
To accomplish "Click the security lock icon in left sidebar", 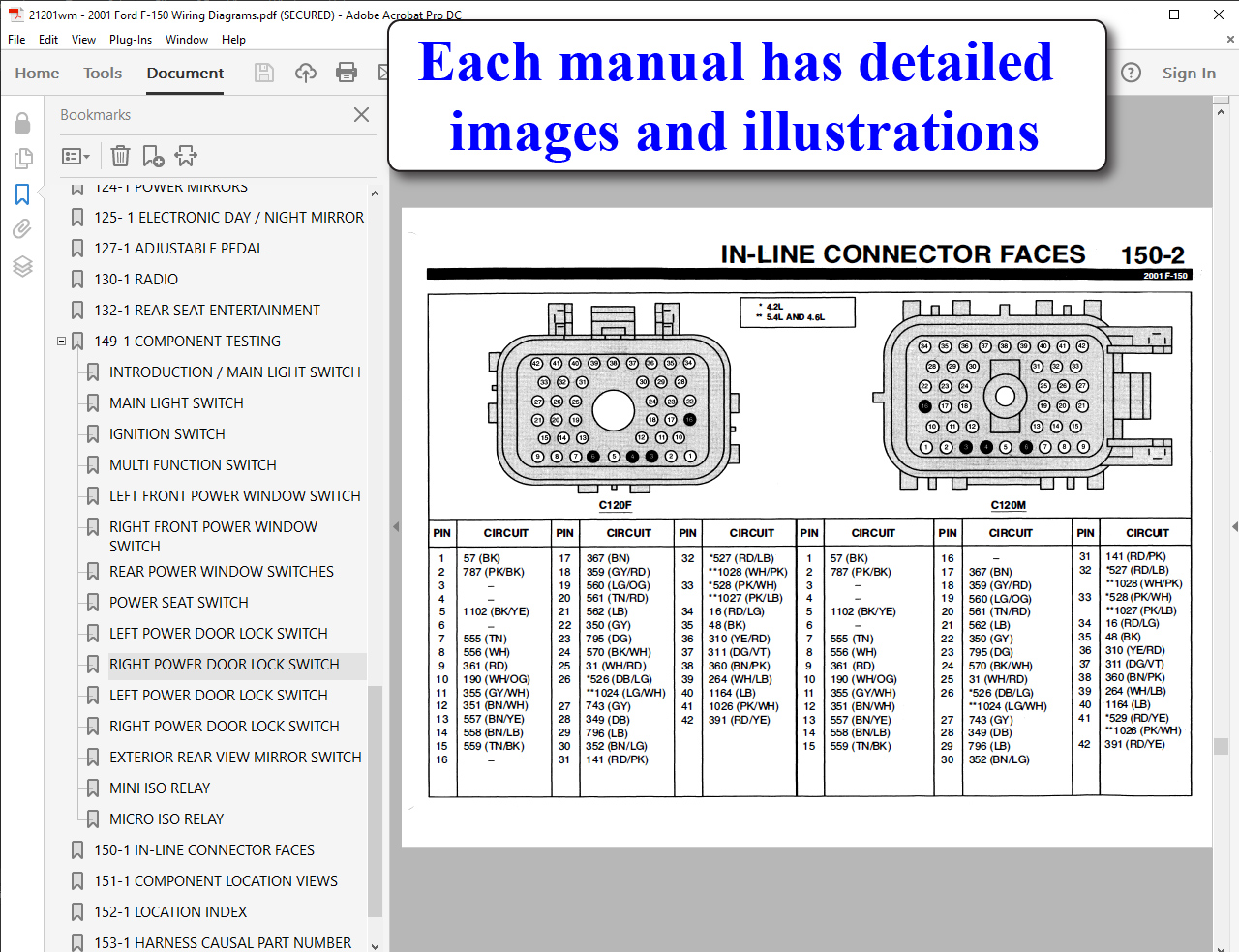I will pyautogui.click(x=22, y=123).
